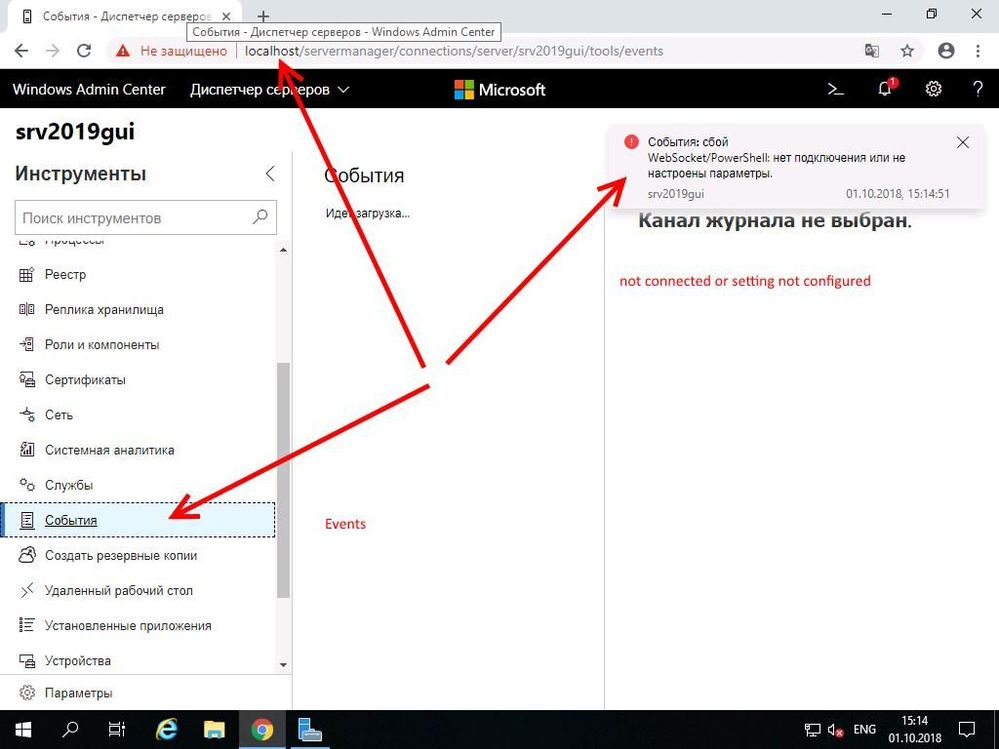The image size is (999, 749).
Task: Click the Devices (Устройства) icon
Action: tap(27, 660)
